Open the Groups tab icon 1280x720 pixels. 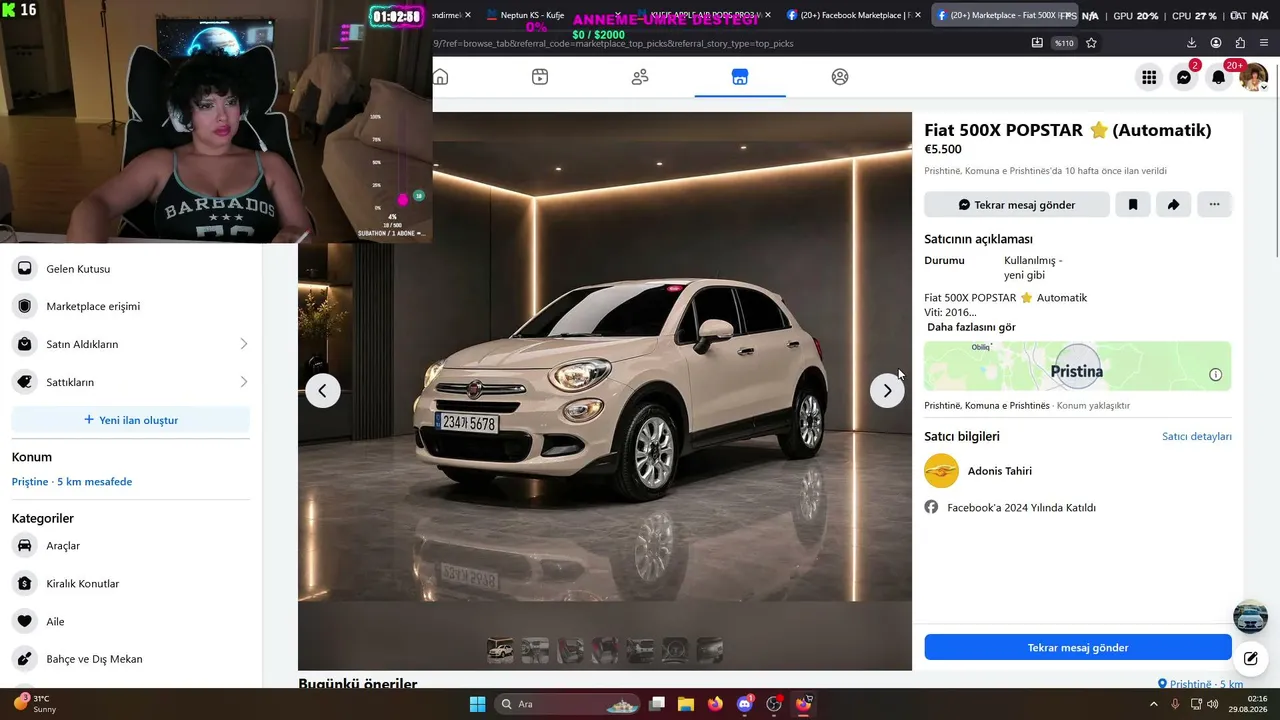[x=840, y=77]
